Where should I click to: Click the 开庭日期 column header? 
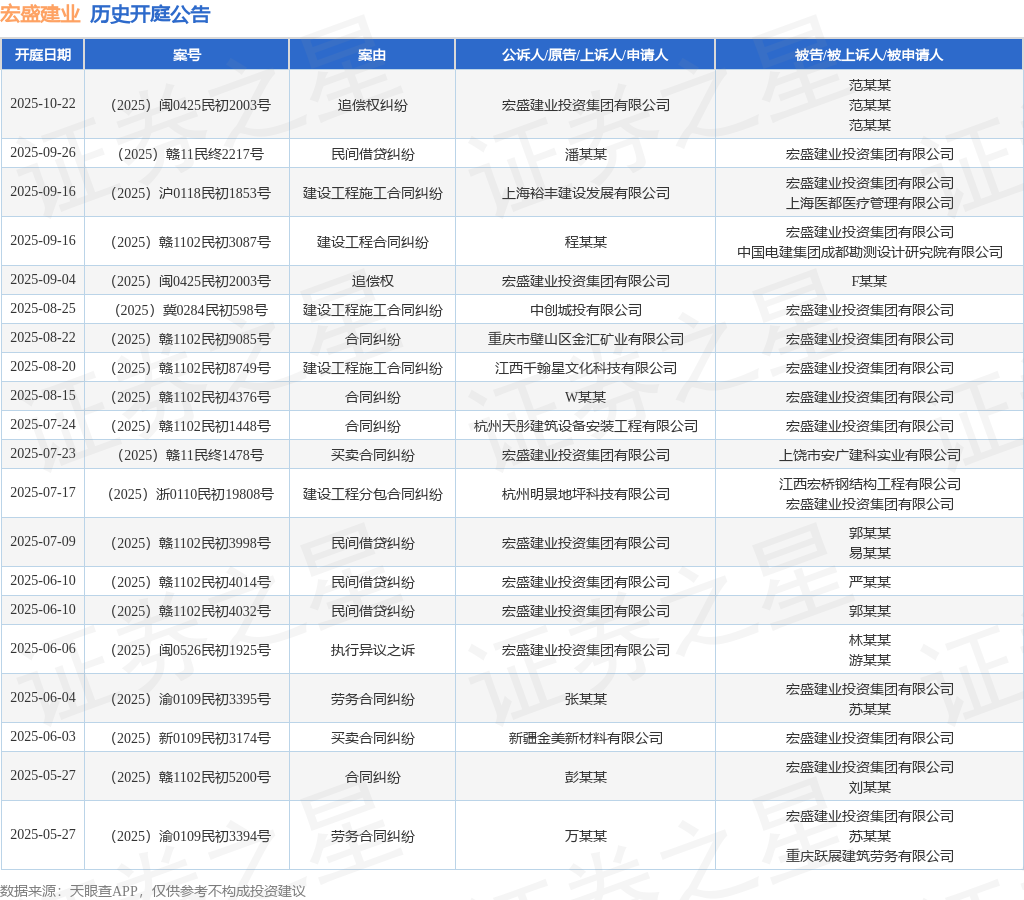[x=43, y=55]
